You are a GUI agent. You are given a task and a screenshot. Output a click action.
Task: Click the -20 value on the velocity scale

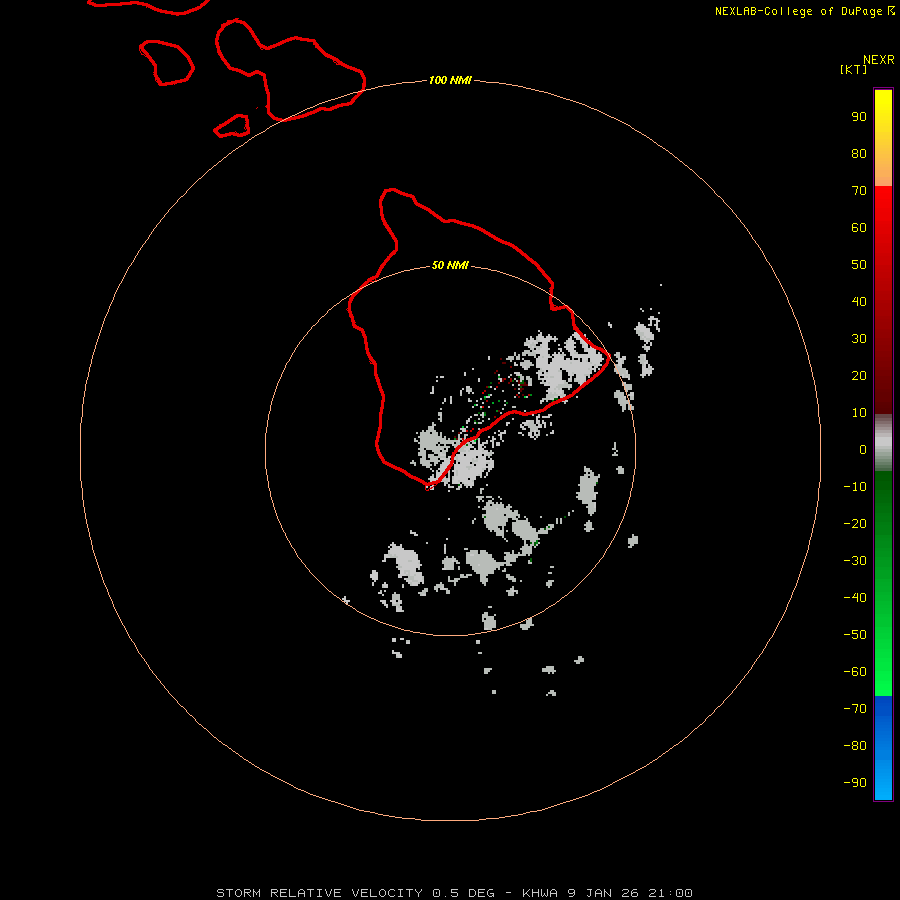coord(855,523)
